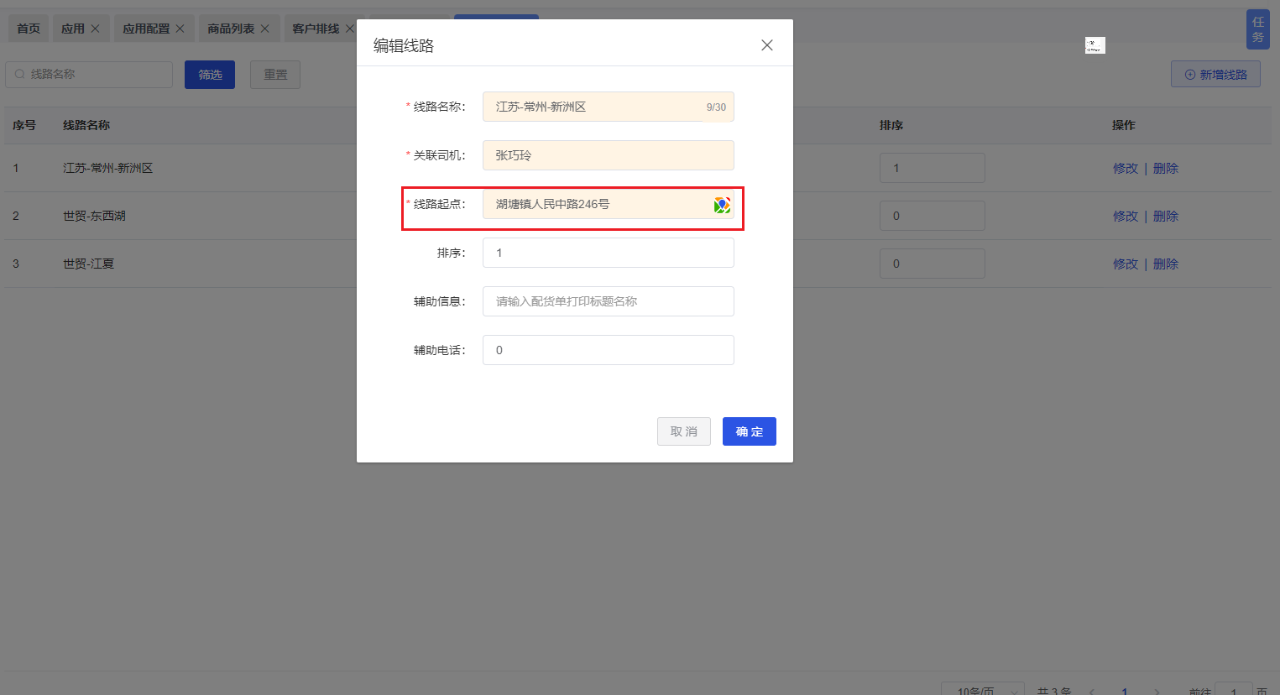Click 修改 for 世贸-东西湖 row
1280x695 pixels.
[1125, 216]
